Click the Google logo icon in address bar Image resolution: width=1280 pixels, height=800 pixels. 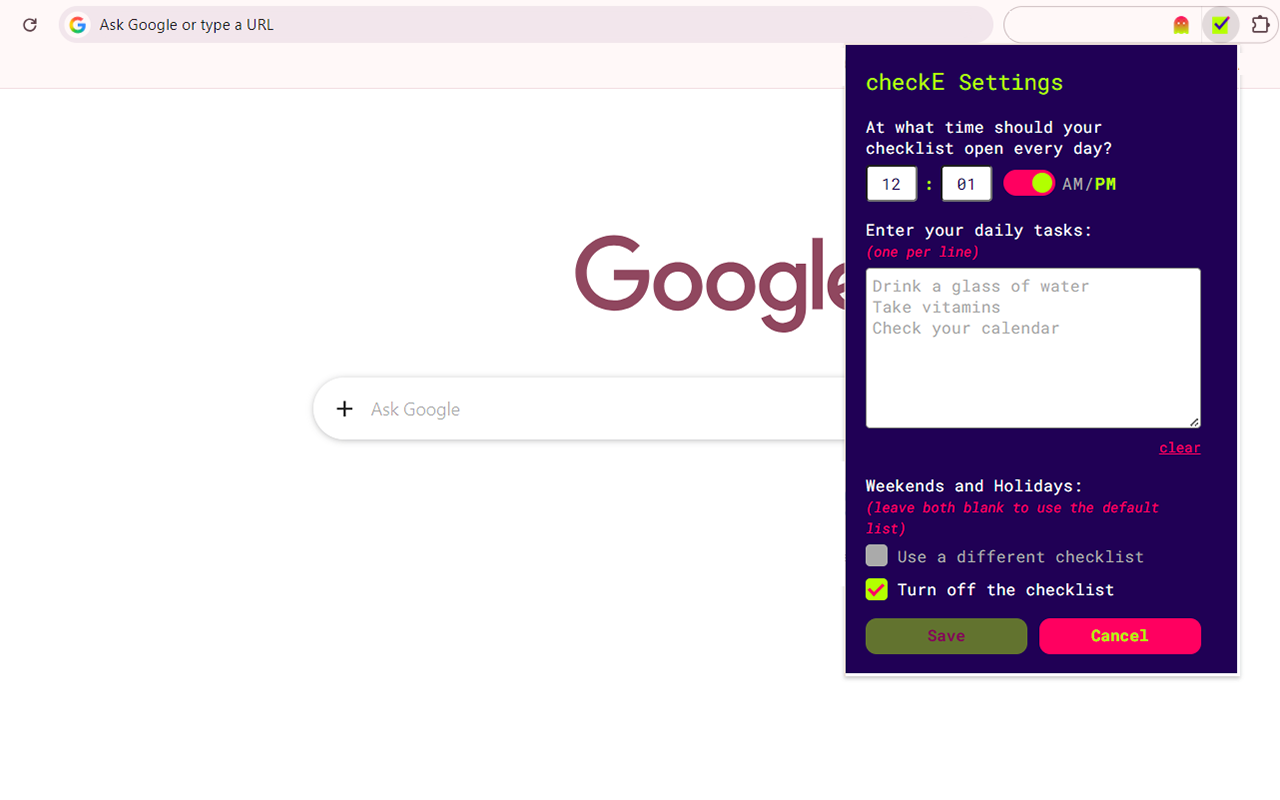point(78,25)
